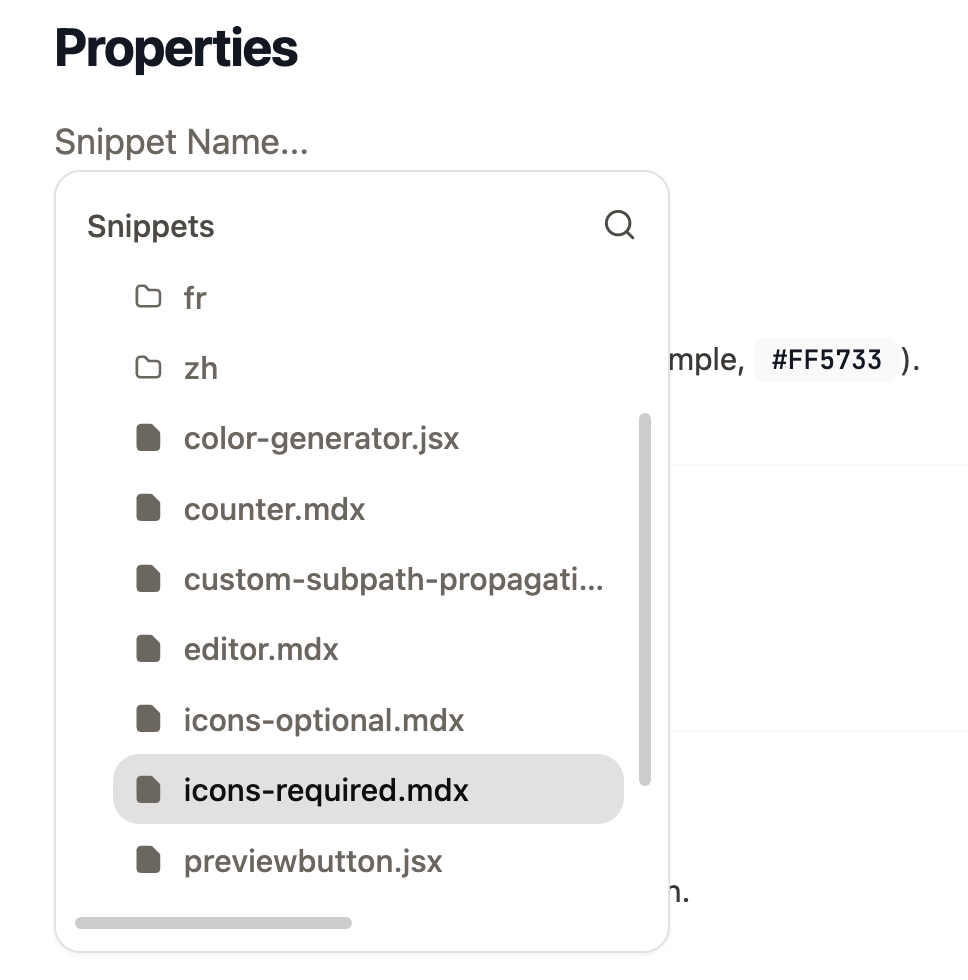
Task: Click the file icon next to counter.mdx
Action: (148, 508)
